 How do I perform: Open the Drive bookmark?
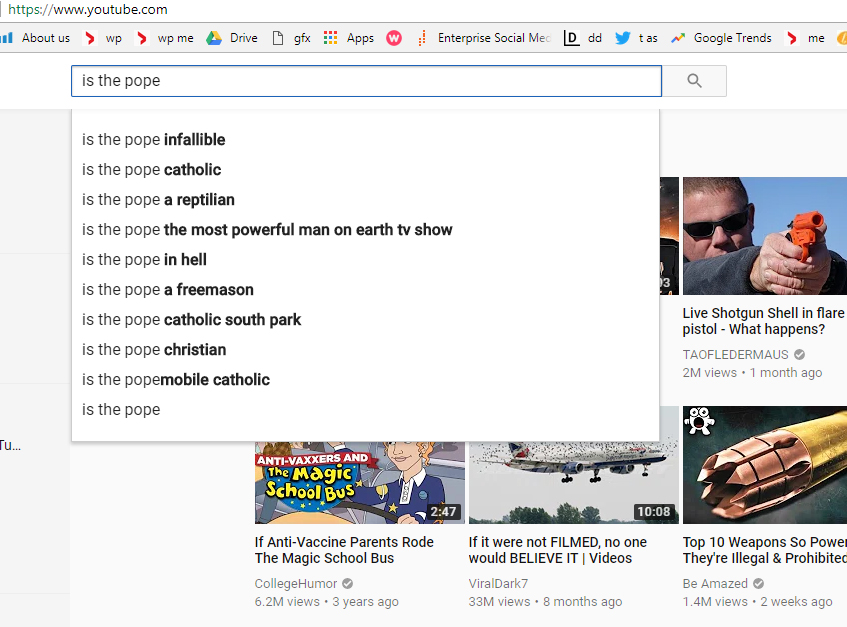point(232,38)
